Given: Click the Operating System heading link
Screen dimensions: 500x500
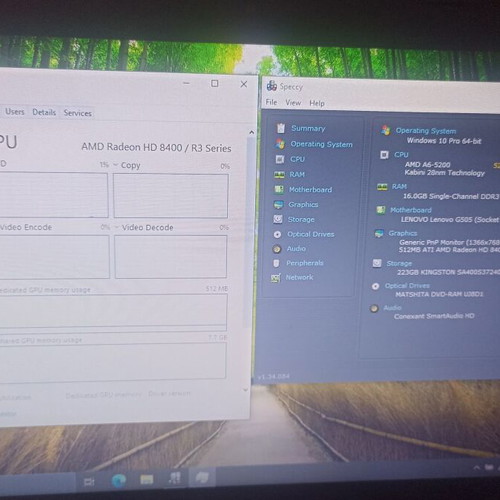Looking at the screenshot, I should (426, 131).
